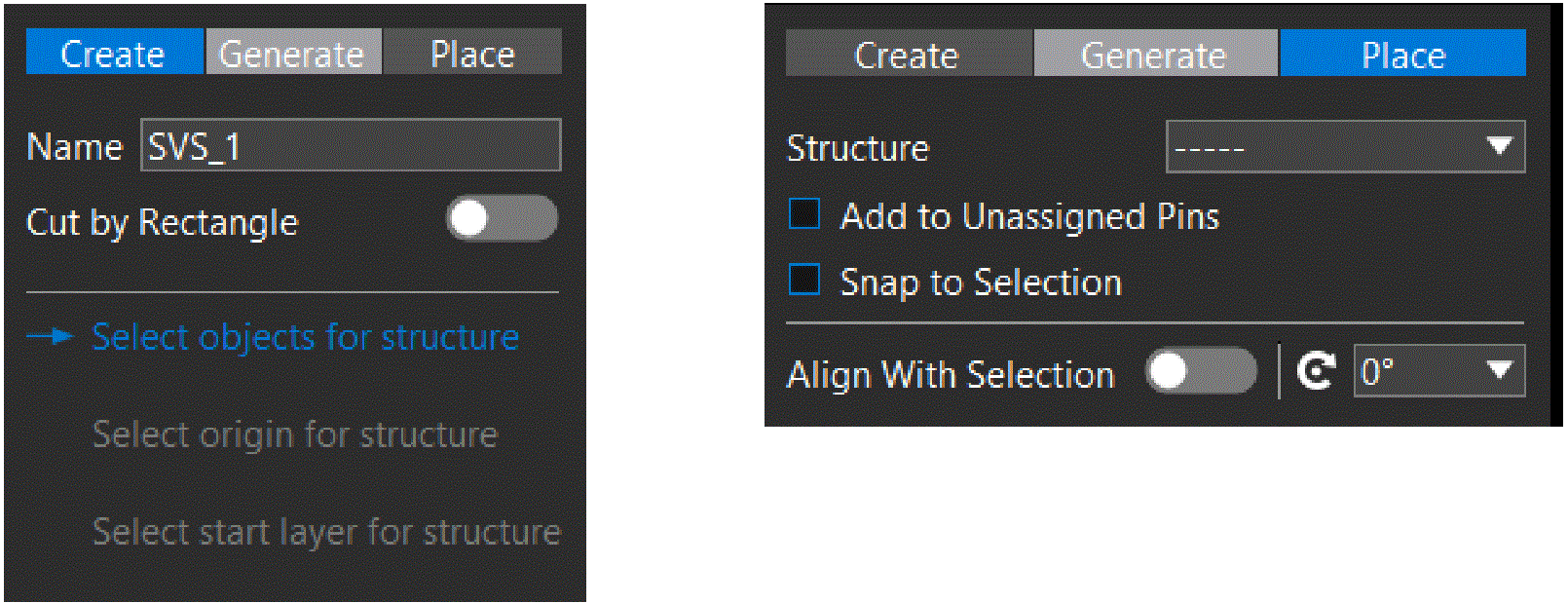Expand the 0° rotation angle dropdown

1439,371
